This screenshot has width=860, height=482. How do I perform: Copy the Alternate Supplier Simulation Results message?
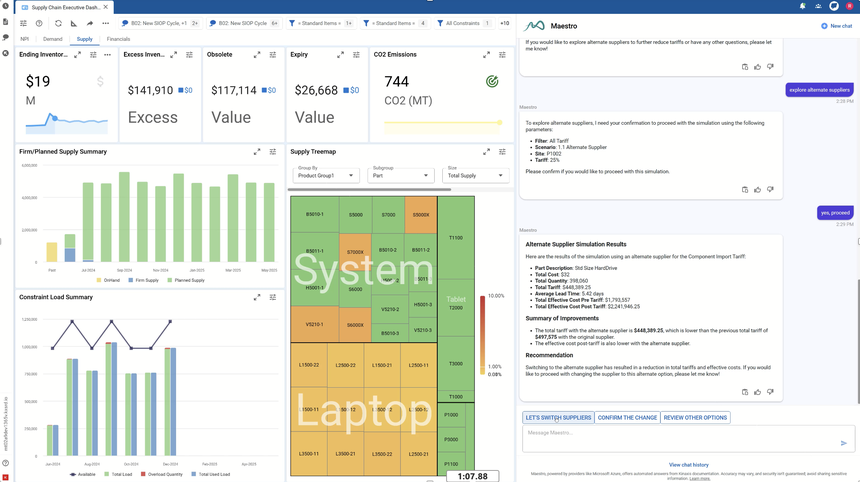[745, 392]
